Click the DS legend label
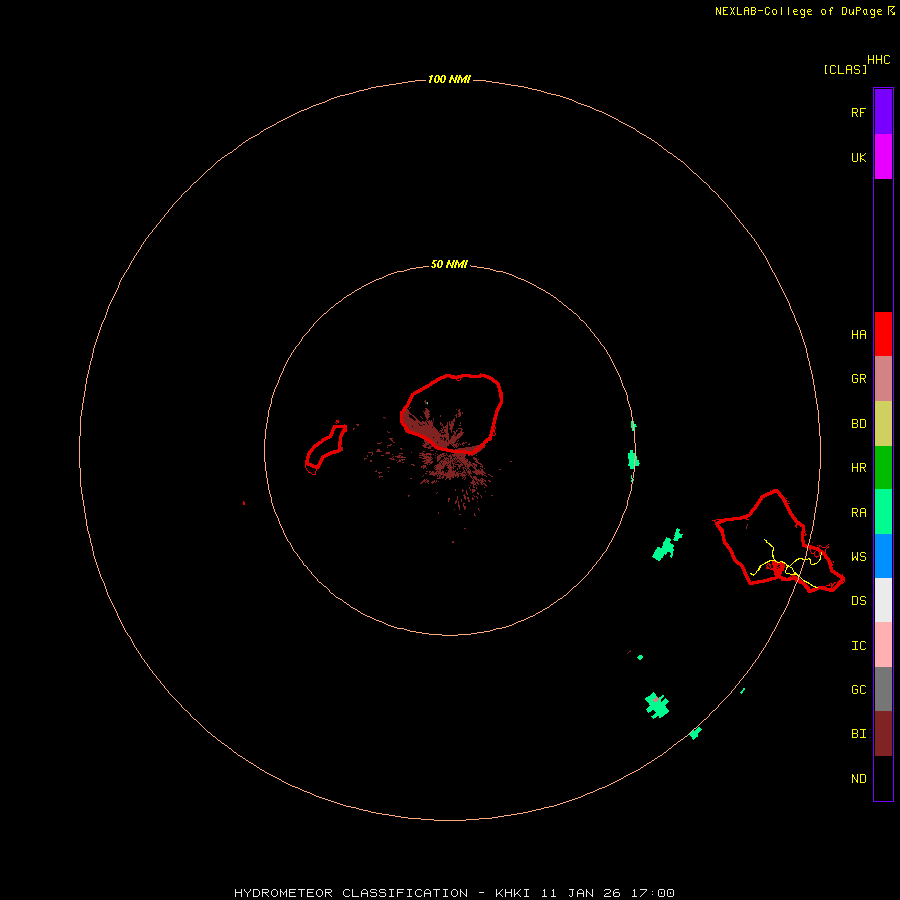 (858, 601)
